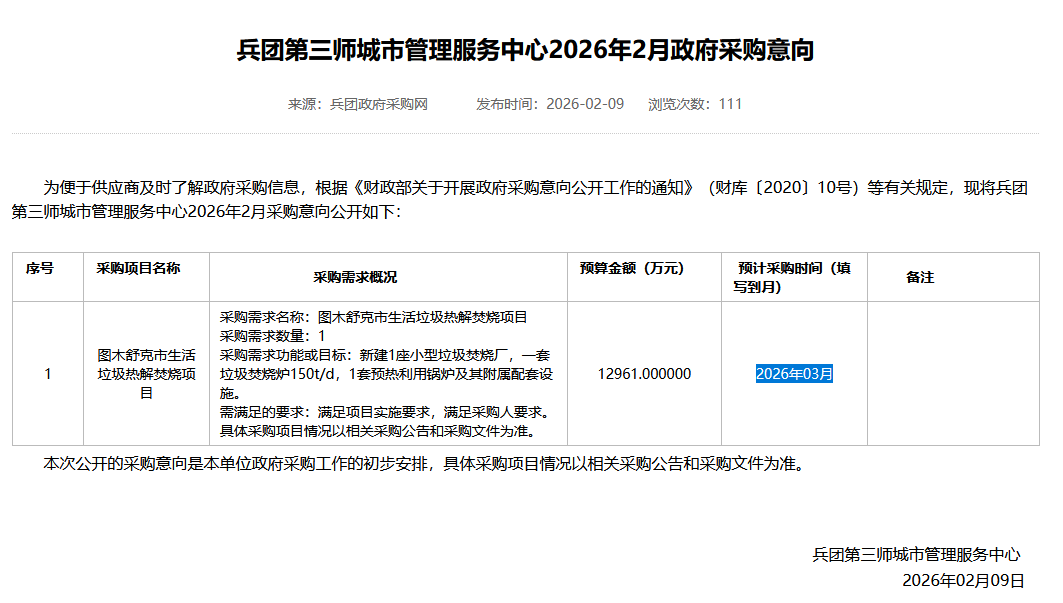The image size is (1063, 603).
Task: Click the publish date 2026-02-09
Action: (x=584, y=104)
